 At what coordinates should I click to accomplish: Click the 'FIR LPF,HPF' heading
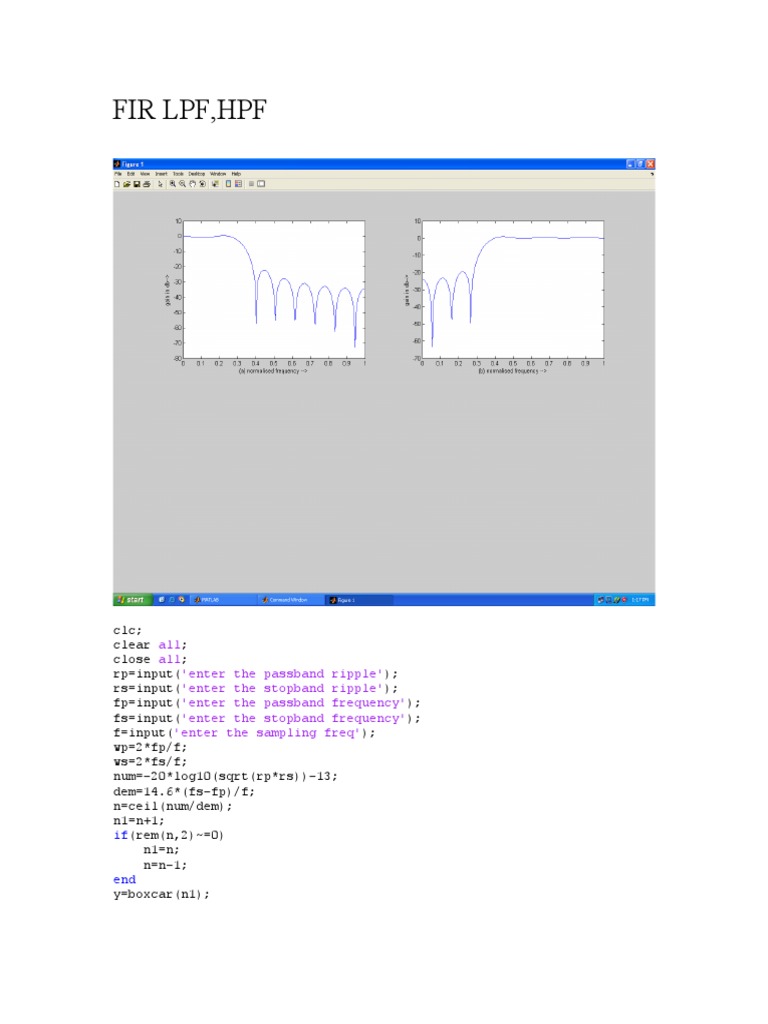(x=189, y=110)
